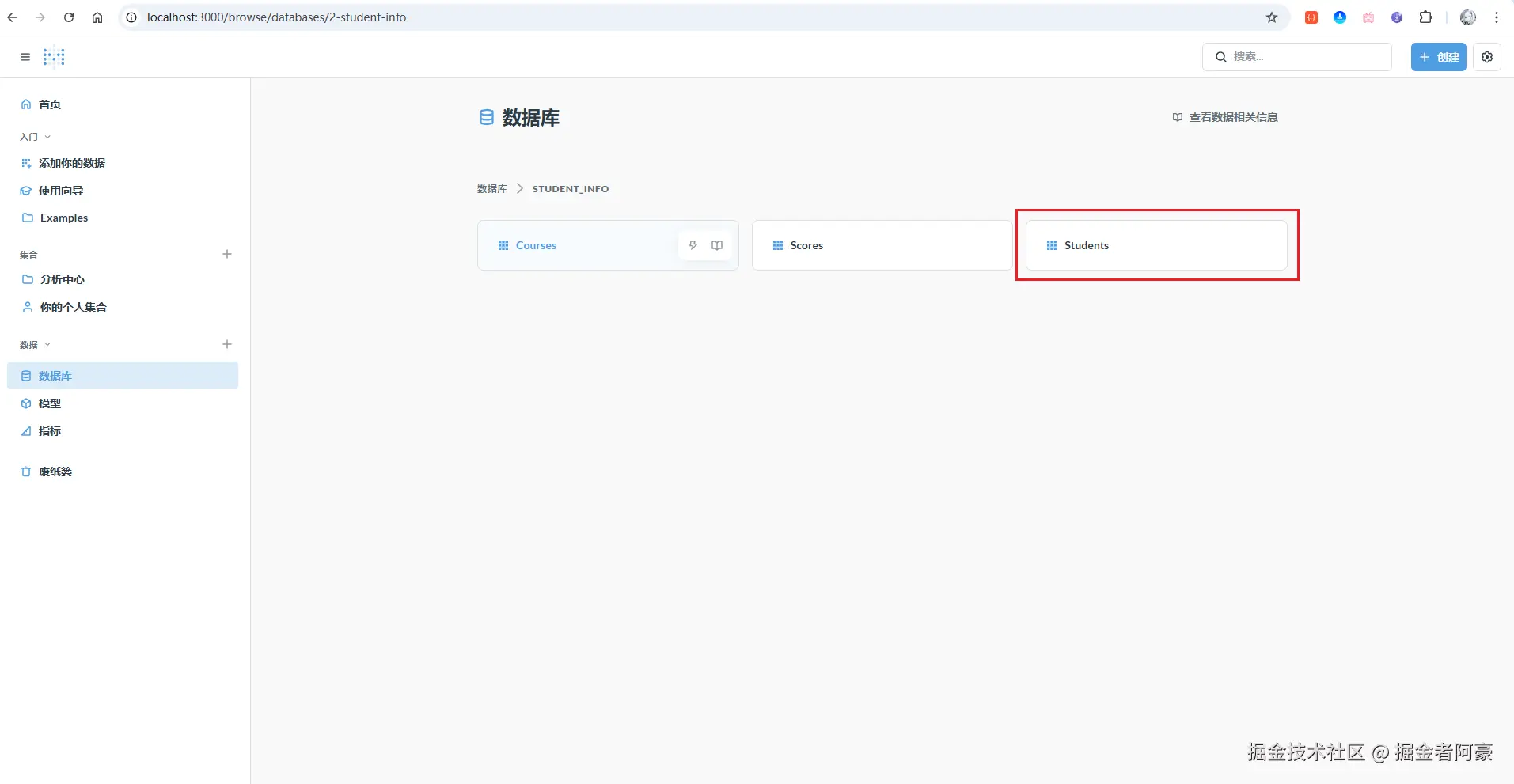Open 指标 metrics page
Screen dimensions: 1514x784
click(123, 431)
